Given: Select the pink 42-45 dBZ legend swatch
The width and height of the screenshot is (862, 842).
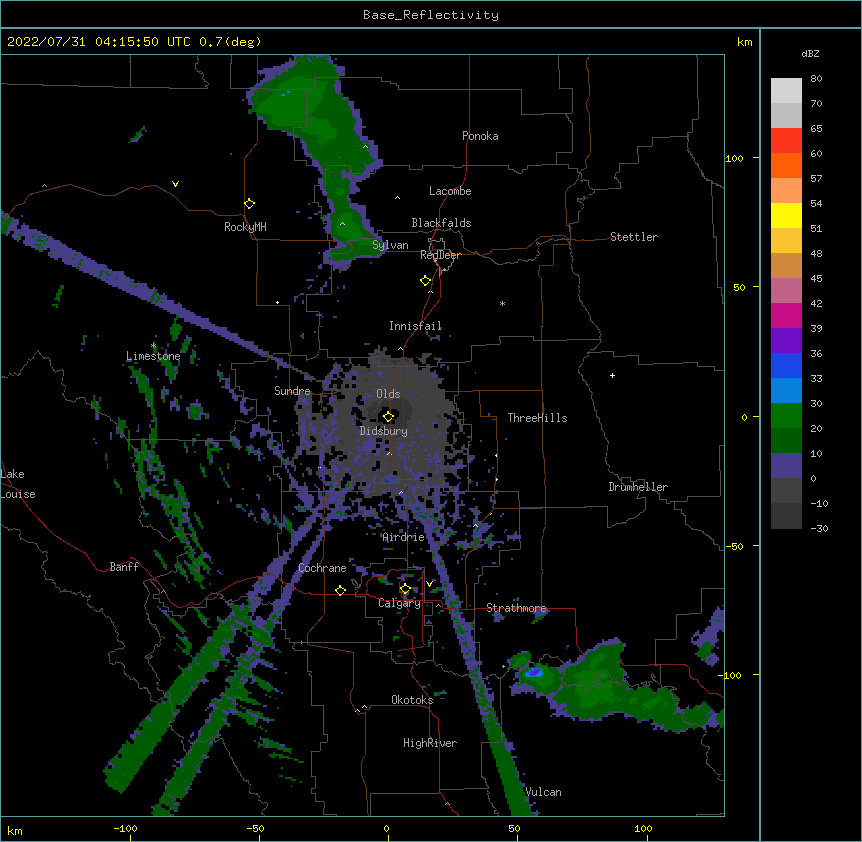Looking at the screenshot, I should [786, 291].
